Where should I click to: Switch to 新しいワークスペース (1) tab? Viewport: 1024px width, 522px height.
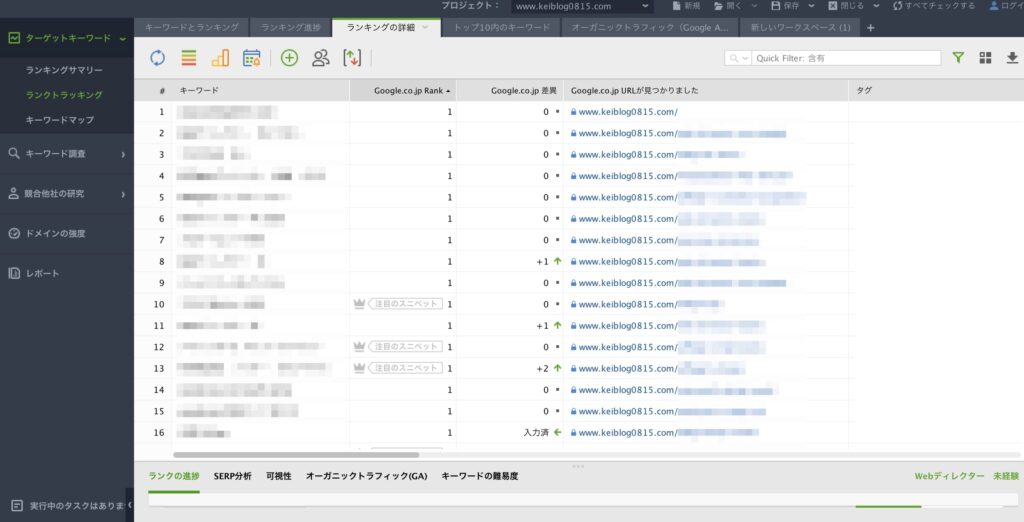click(800, 27)
